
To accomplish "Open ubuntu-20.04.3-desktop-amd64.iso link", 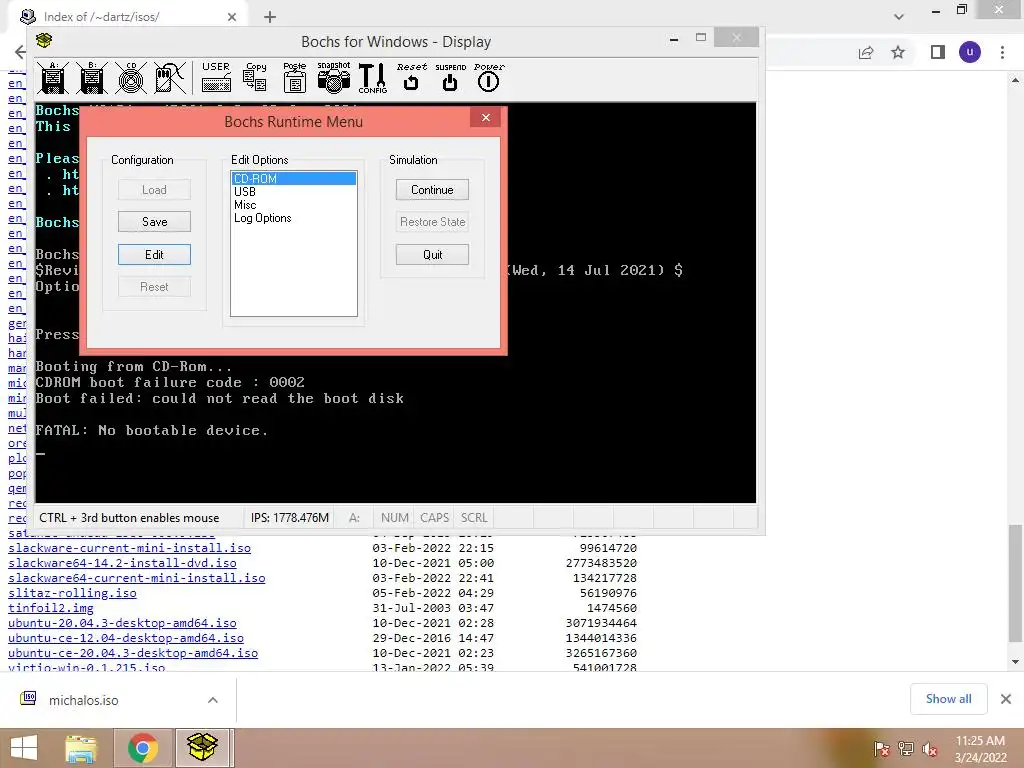I will 122,623.
